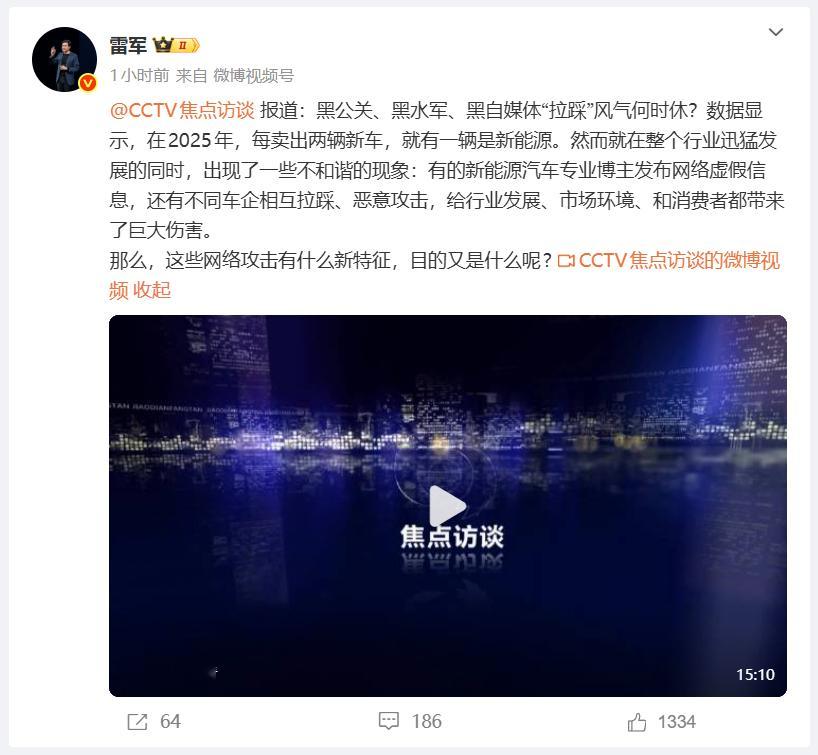Screen dimensions: 818x755
Task: Collapse the post text with 收起
Action: pyautogui.click(x=152, y=290)
